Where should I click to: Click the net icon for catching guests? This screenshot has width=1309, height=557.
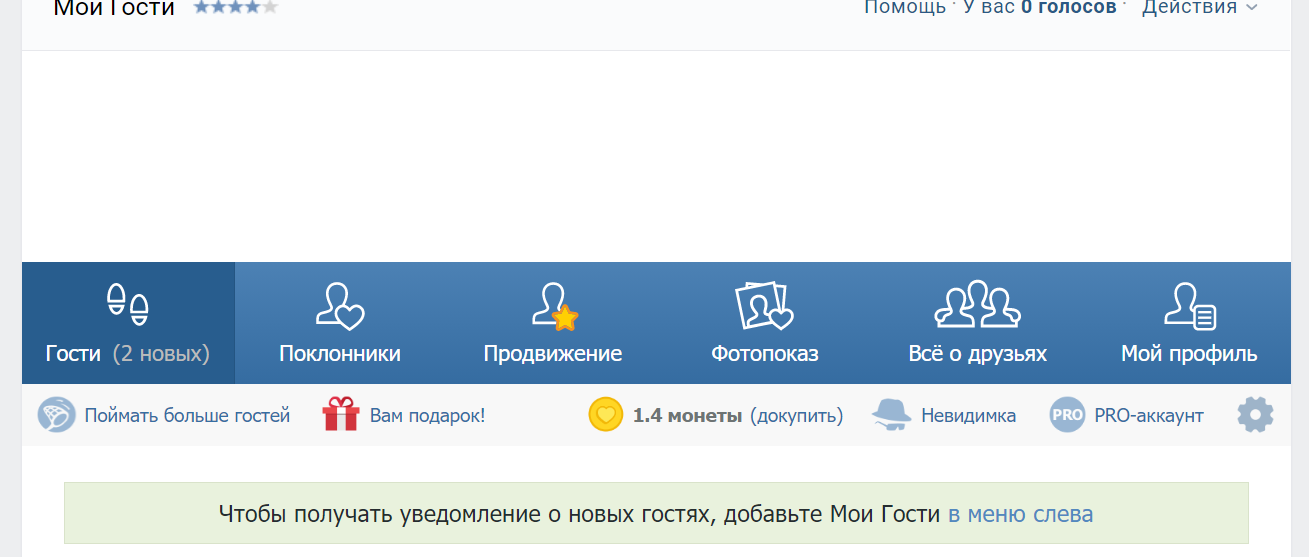(57, 415)
